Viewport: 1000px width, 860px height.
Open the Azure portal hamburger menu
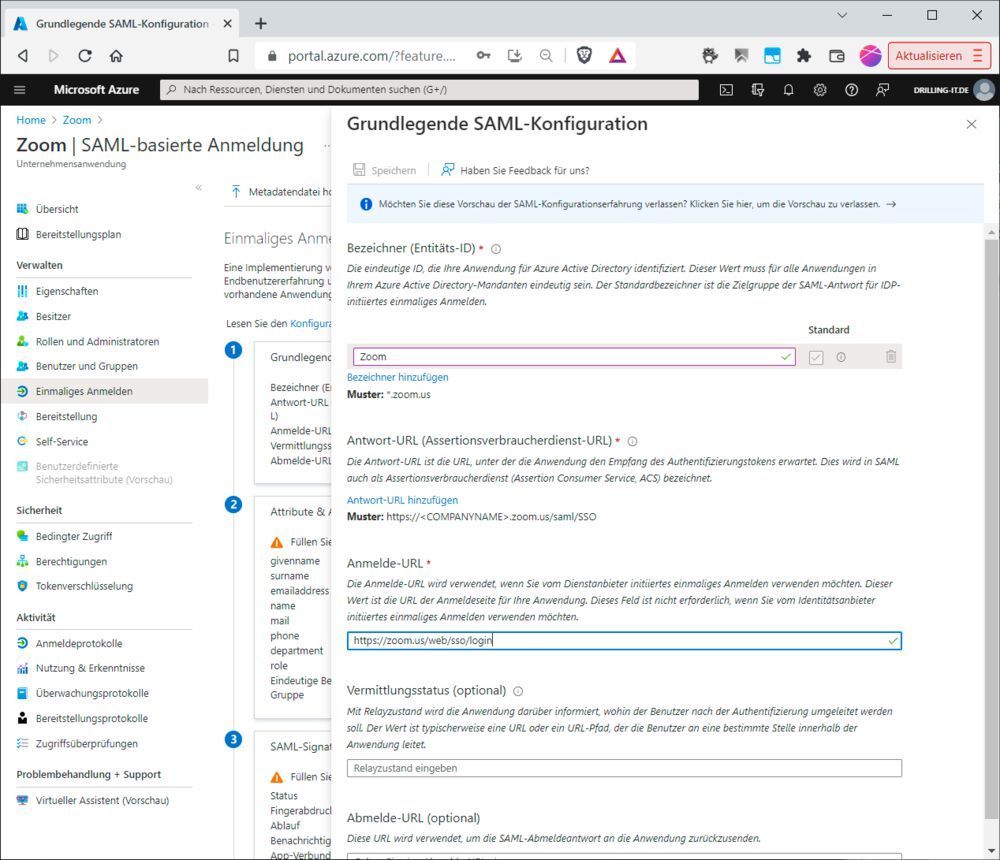click(x=20, y=89)
